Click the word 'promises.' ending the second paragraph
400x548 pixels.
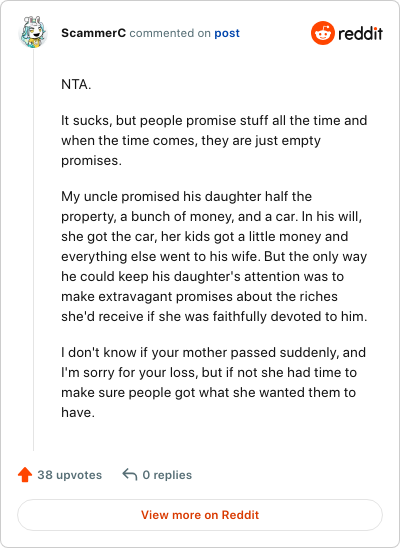(91, 161)
